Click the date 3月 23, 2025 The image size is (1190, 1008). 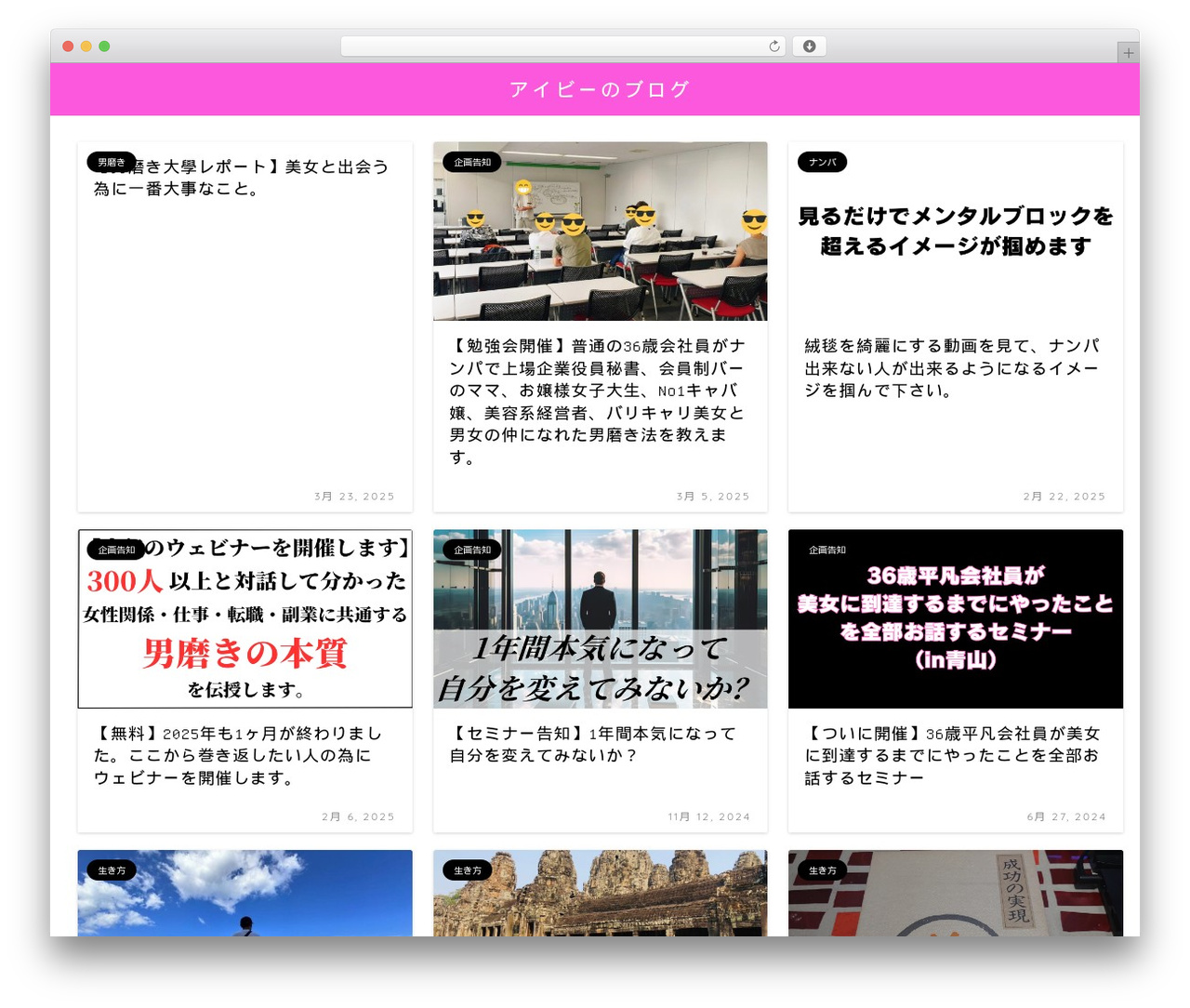click(x=354, y=497)
